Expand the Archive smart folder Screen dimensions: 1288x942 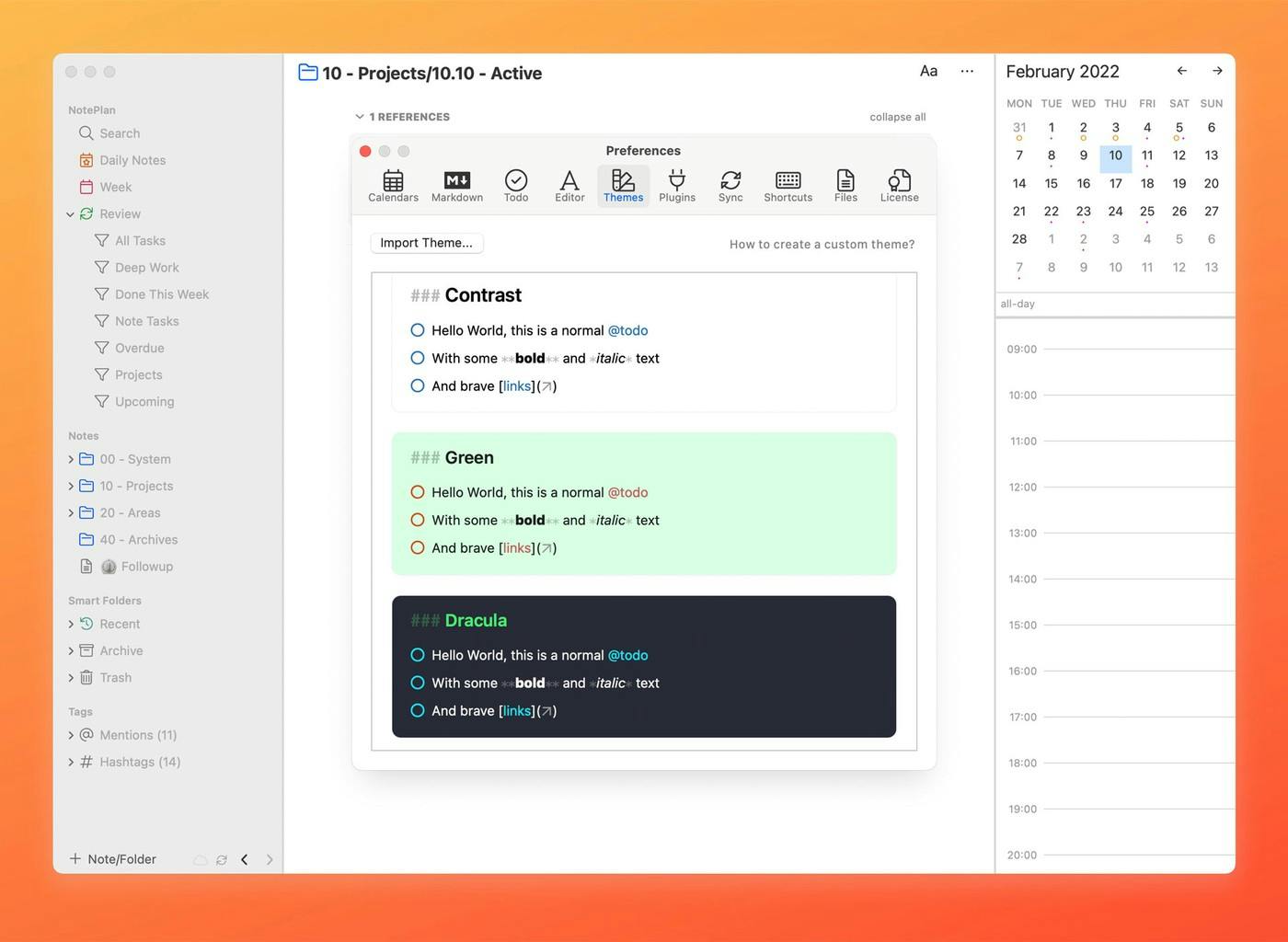coord(71,650)
